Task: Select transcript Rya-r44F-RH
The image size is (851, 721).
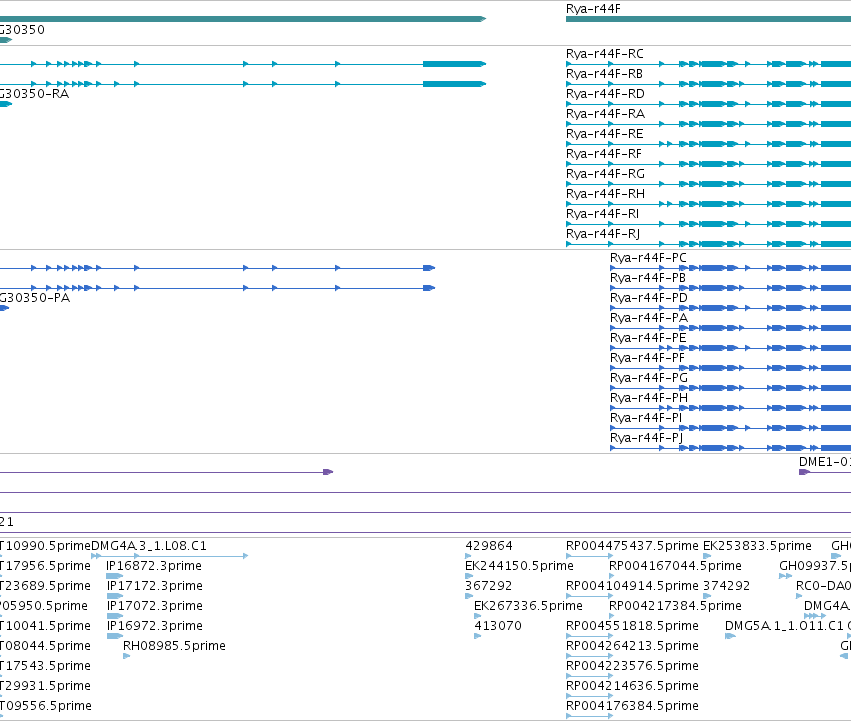Action: tap(605, 194)
